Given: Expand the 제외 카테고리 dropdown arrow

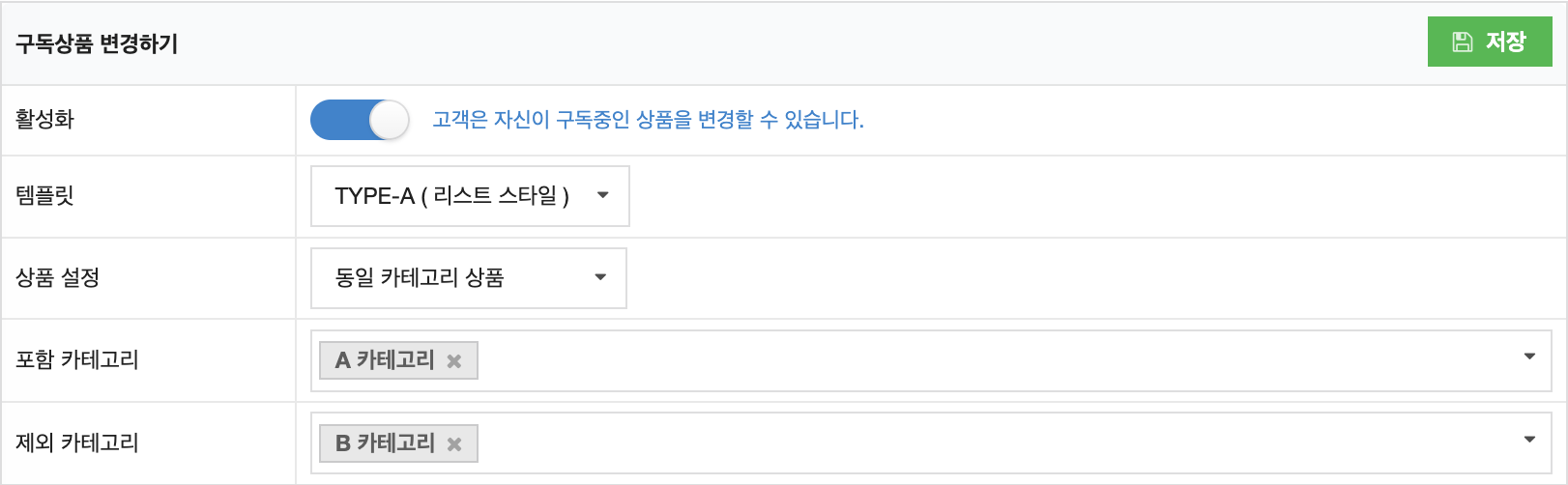Looking at the screenshot, I should point(1529,440).
